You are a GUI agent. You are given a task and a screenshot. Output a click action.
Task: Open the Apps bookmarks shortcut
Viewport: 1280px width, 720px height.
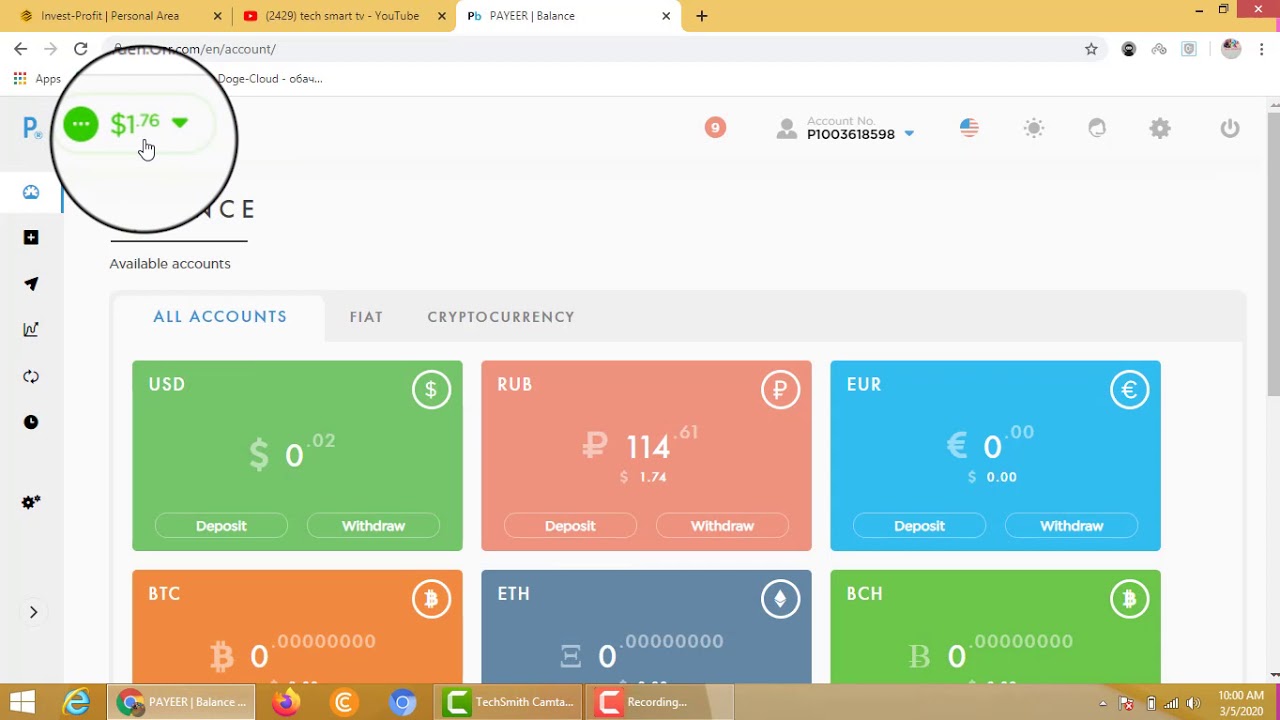(x=37, y=78)
